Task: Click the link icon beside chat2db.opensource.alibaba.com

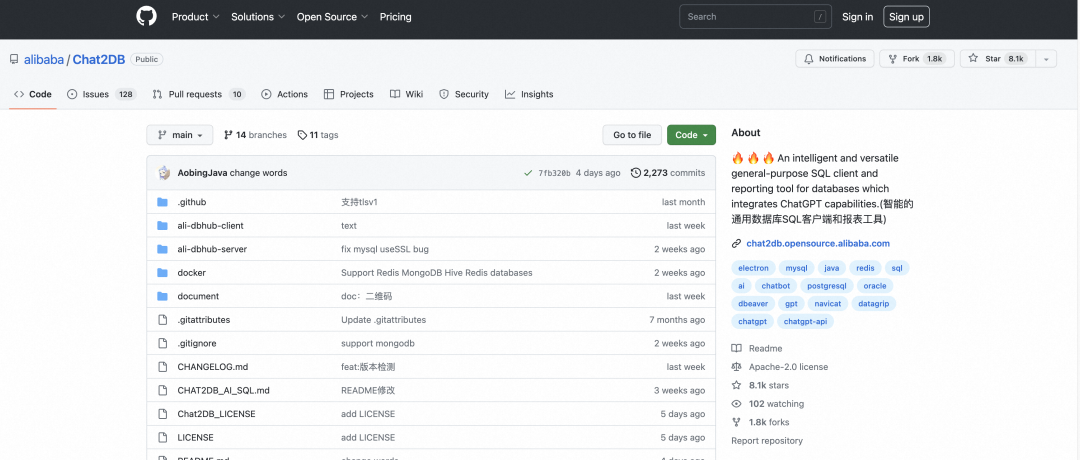Action: (x=737, y=243)
